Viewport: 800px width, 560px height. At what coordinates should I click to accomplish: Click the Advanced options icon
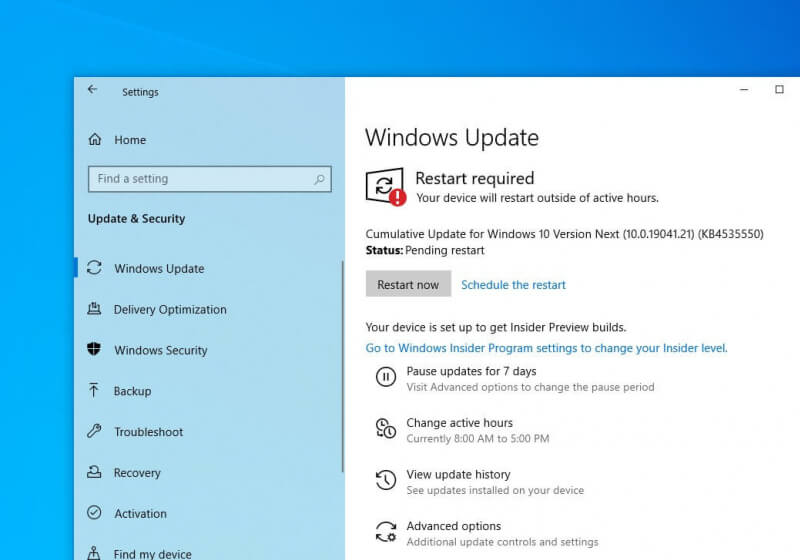[385, 532]
